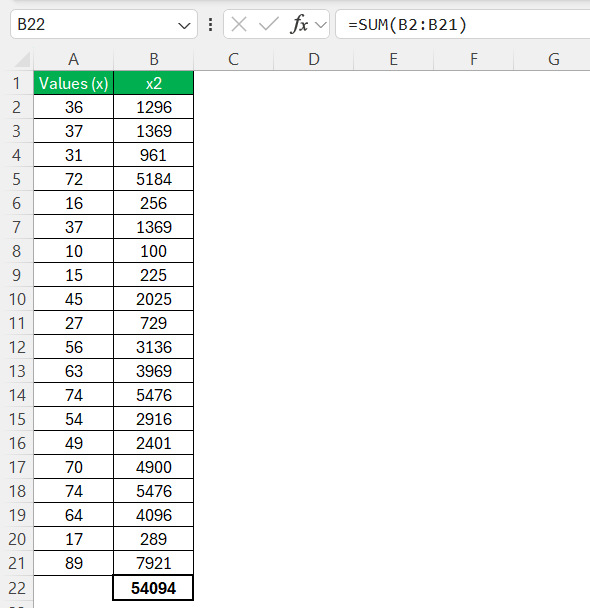
Task: Click cell with value 45
Action: [74, 299]
